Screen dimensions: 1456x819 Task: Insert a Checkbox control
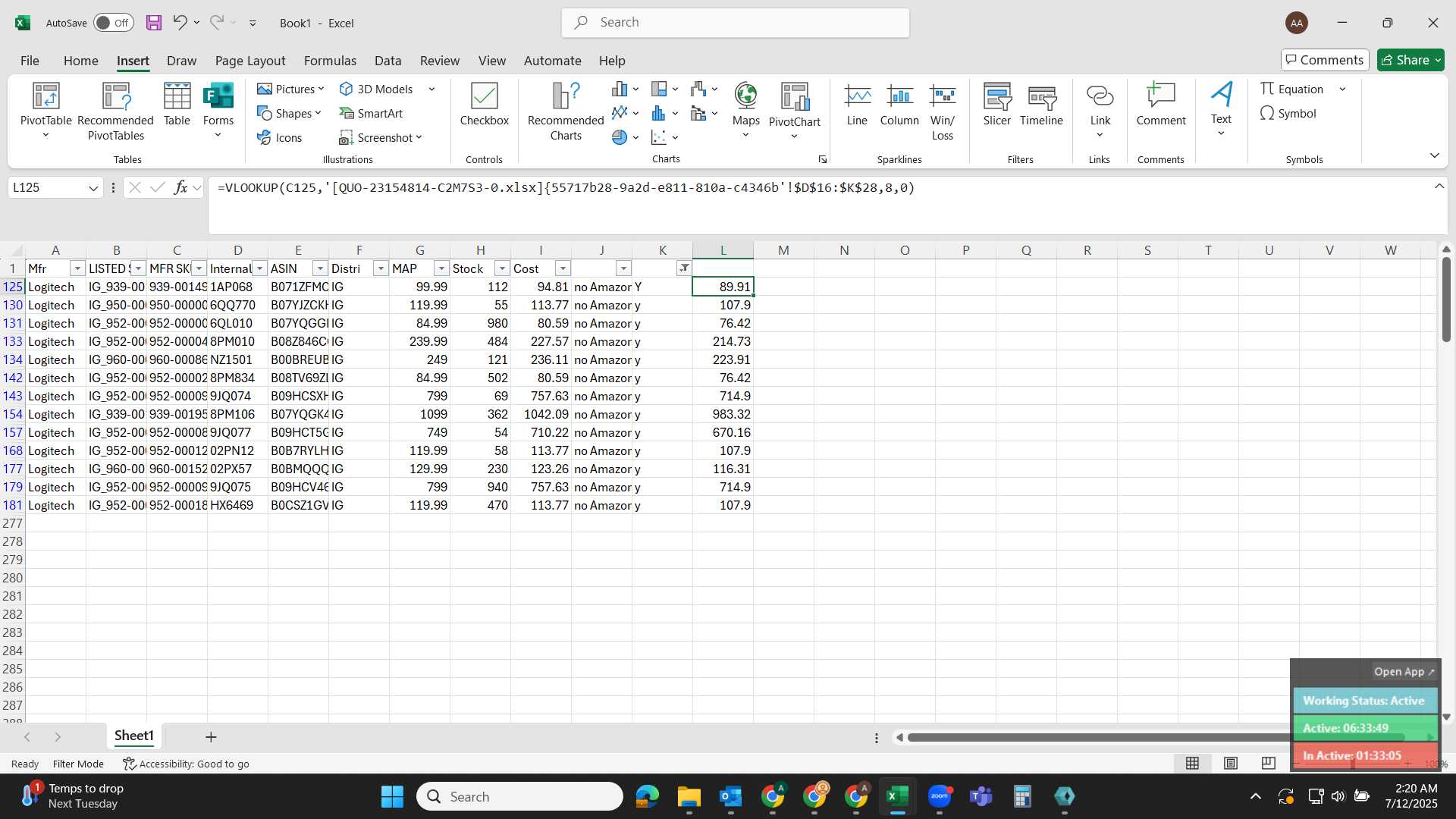click(484, 105)
